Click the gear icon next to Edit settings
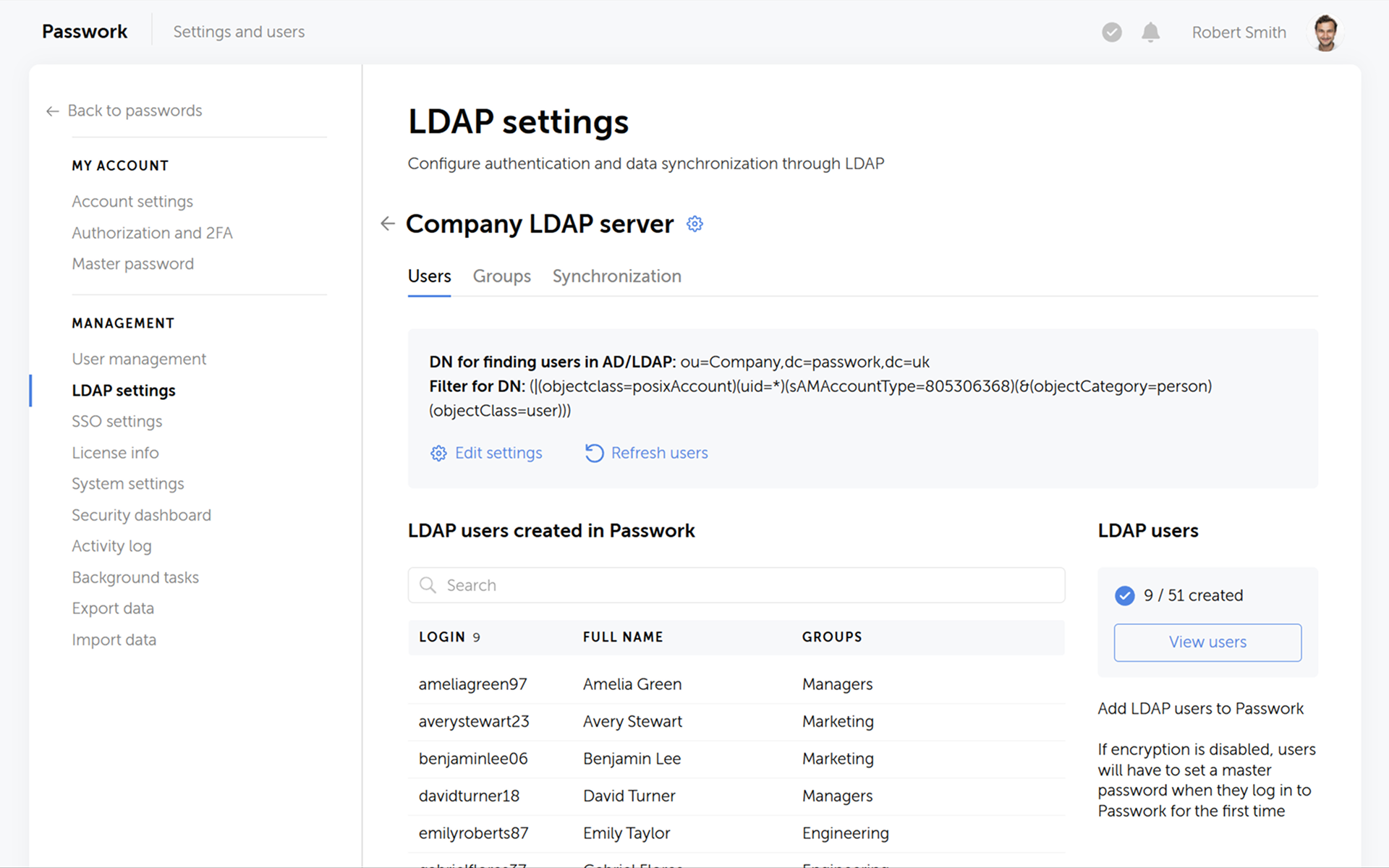 coord(438,453)
